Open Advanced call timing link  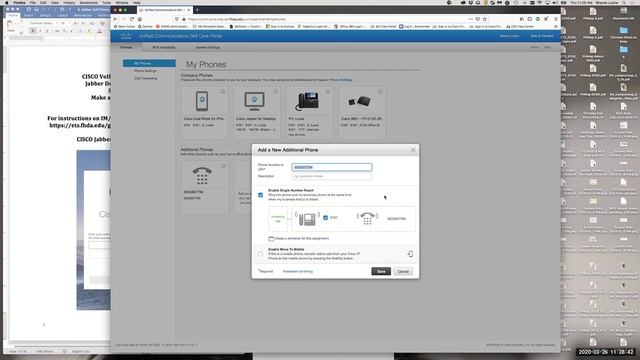(298, 271)
